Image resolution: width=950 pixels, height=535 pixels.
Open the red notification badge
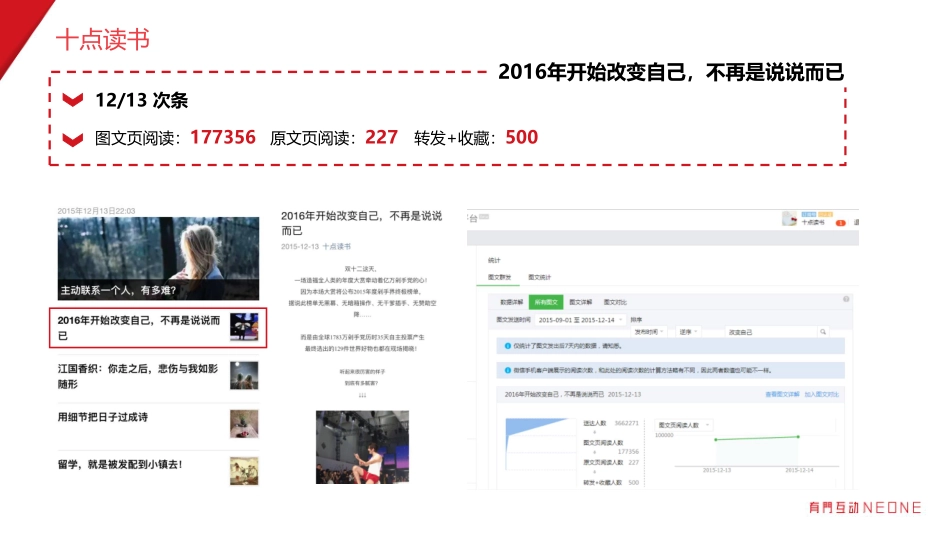pyautogui.click(x=840, y=223)
